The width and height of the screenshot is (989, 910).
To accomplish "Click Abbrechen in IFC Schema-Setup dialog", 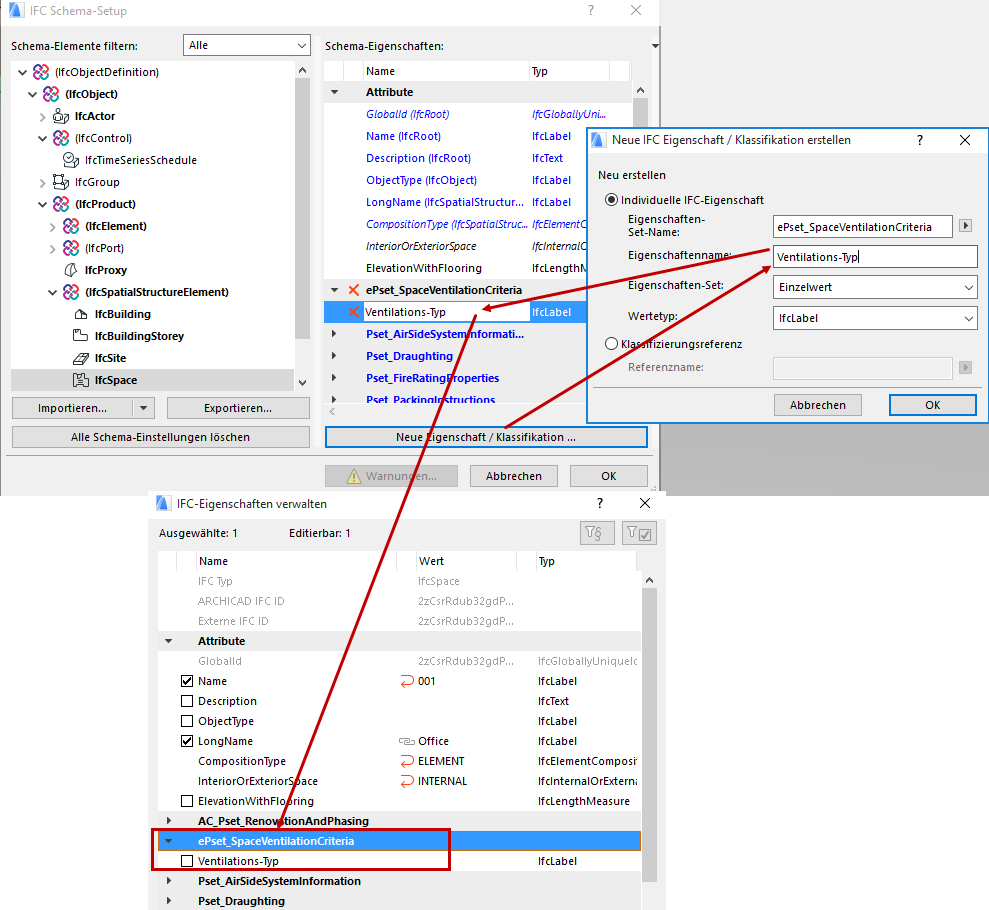I will [513, 476].
